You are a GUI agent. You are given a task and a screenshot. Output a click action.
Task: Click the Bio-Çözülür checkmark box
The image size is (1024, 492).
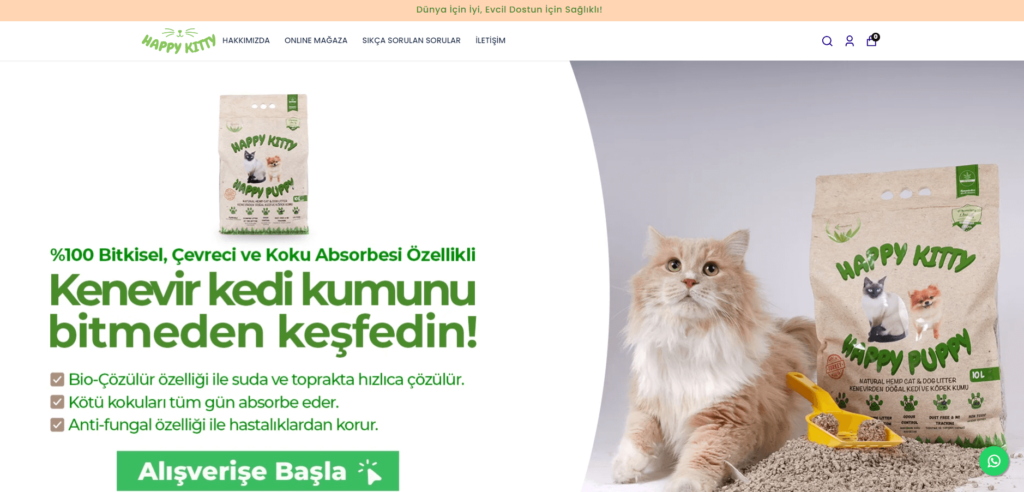[57, 380]
